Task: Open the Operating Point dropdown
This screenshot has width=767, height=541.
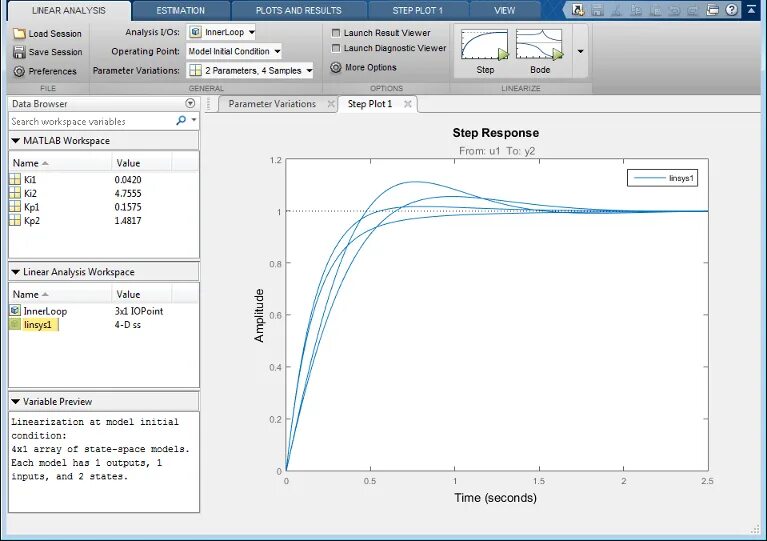Action: 234,51
